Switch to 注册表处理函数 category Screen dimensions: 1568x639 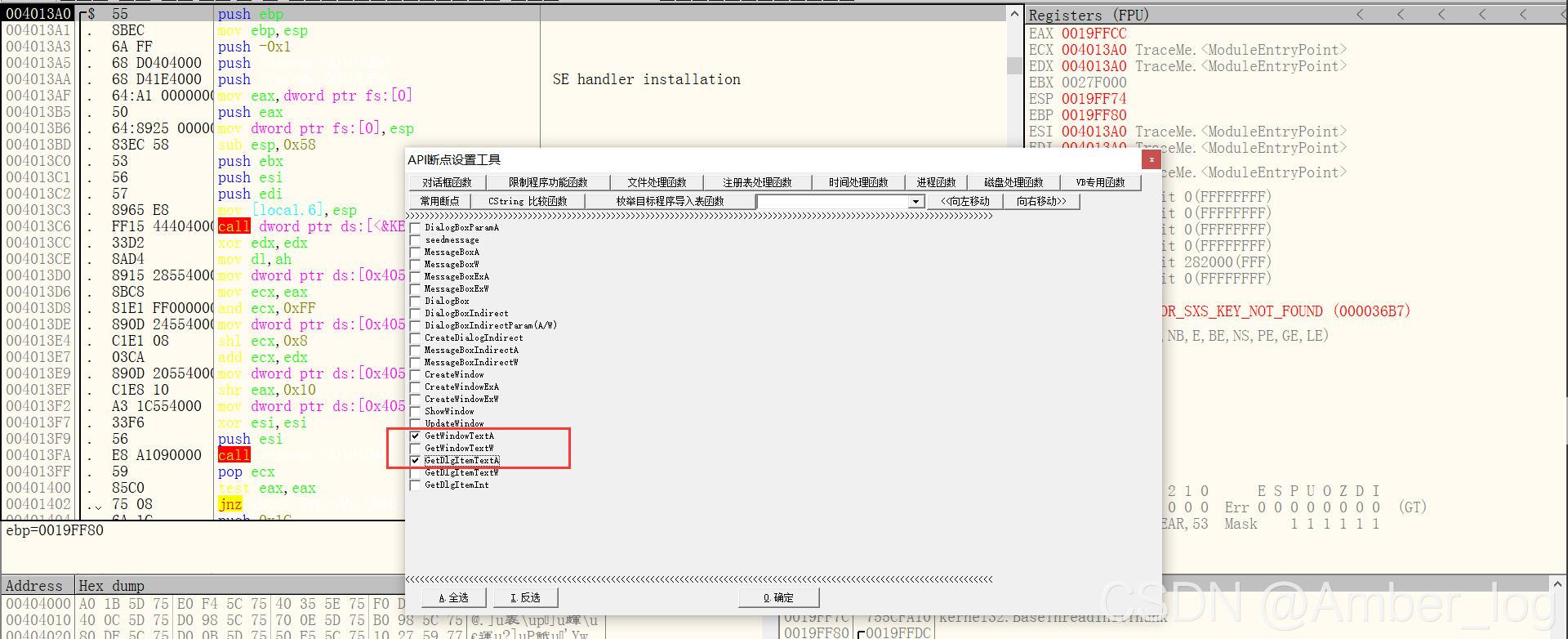pos(757,182)
